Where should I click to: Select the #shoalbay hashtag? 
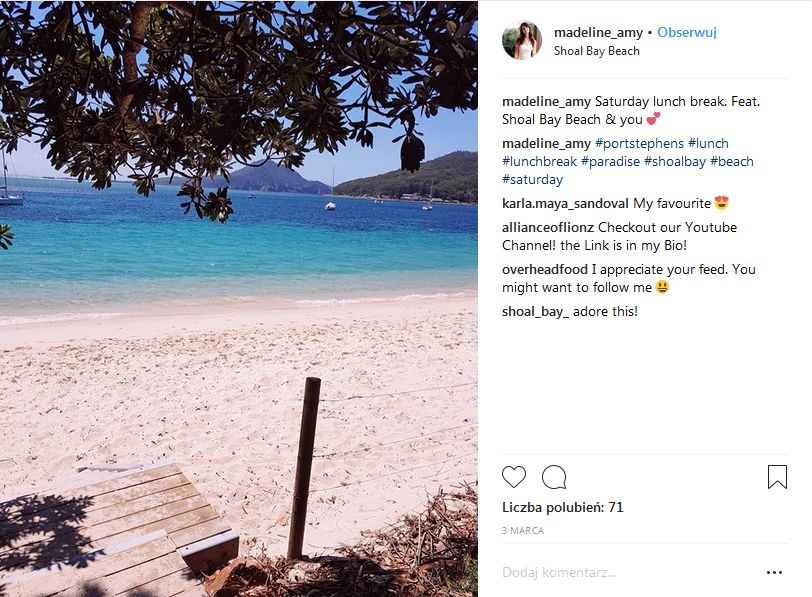click(674, 162)
